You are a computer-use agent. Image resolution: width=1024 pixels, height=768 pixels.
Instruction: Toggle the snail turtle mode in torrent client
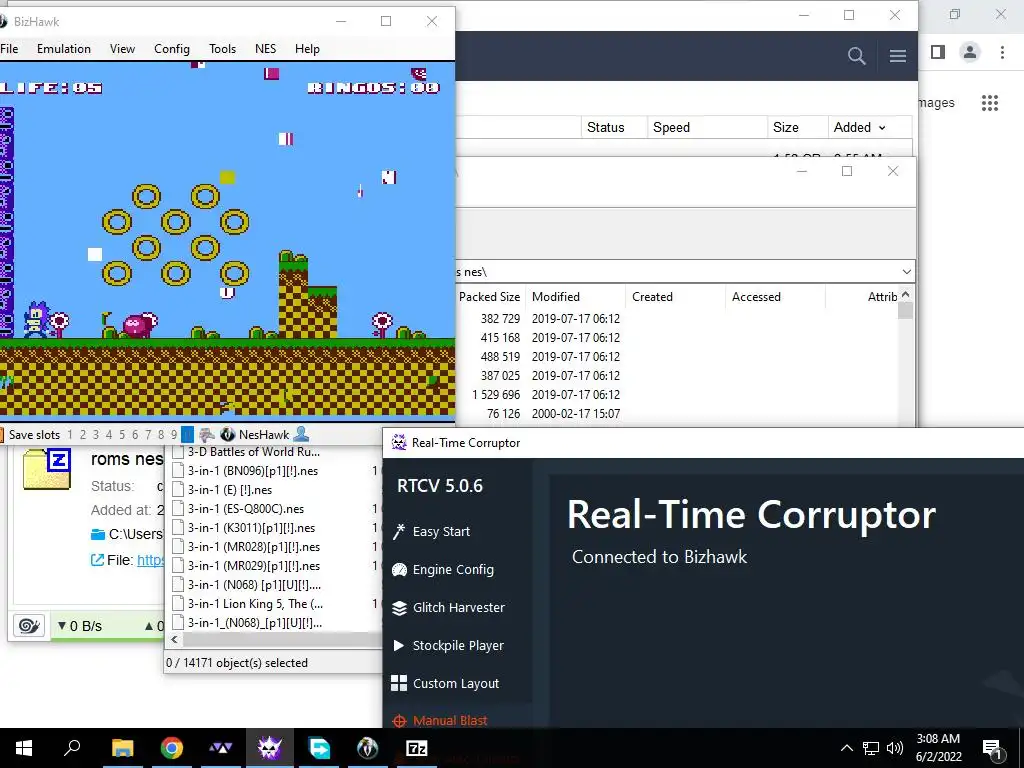29,626
